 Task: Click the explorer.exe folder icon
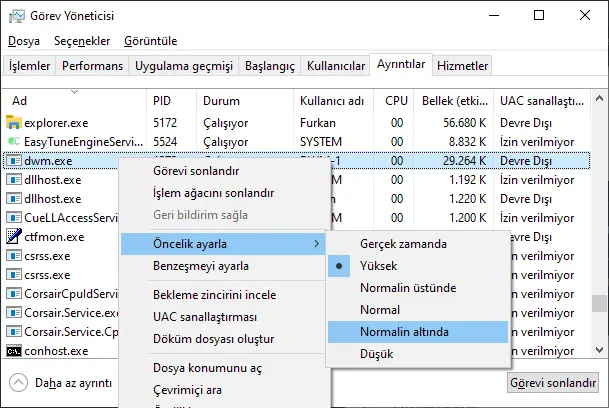point(14,122)
